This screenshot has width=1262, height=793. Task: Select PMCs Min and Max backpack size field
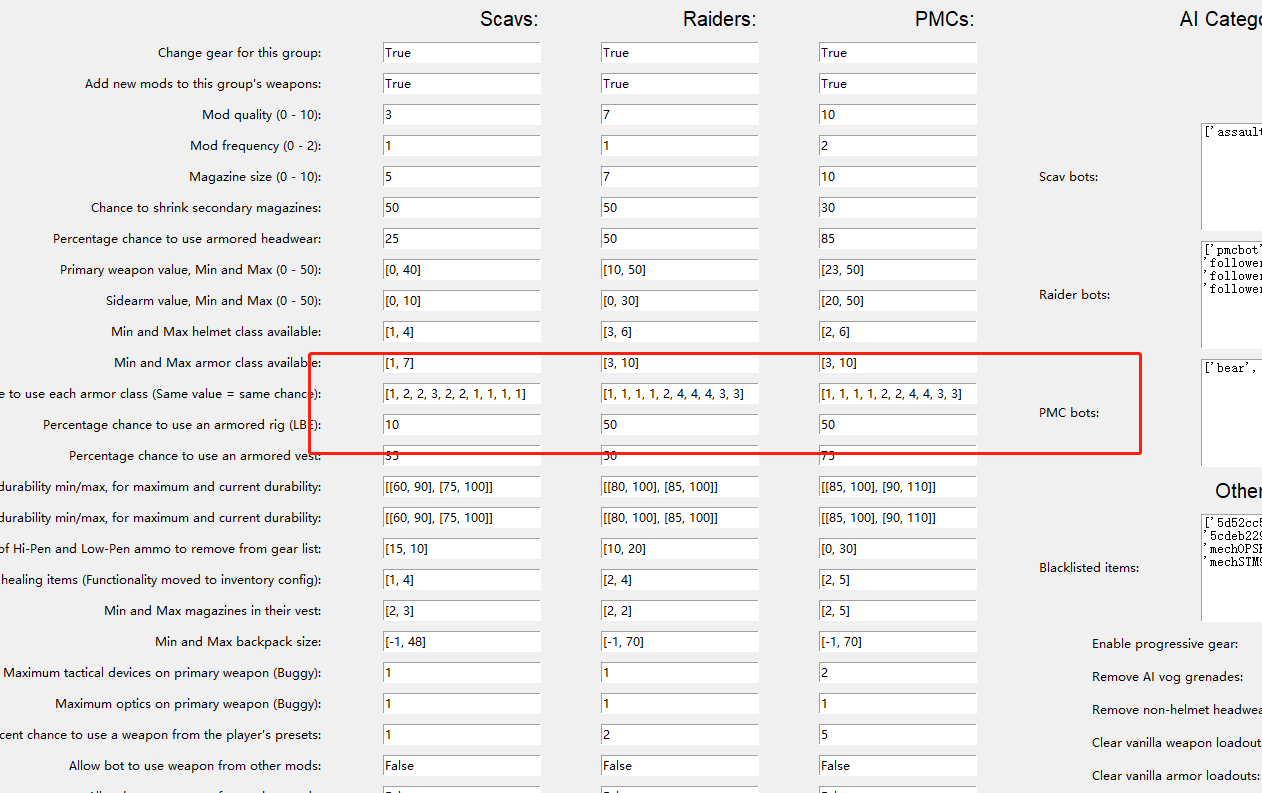pos(897,642)
